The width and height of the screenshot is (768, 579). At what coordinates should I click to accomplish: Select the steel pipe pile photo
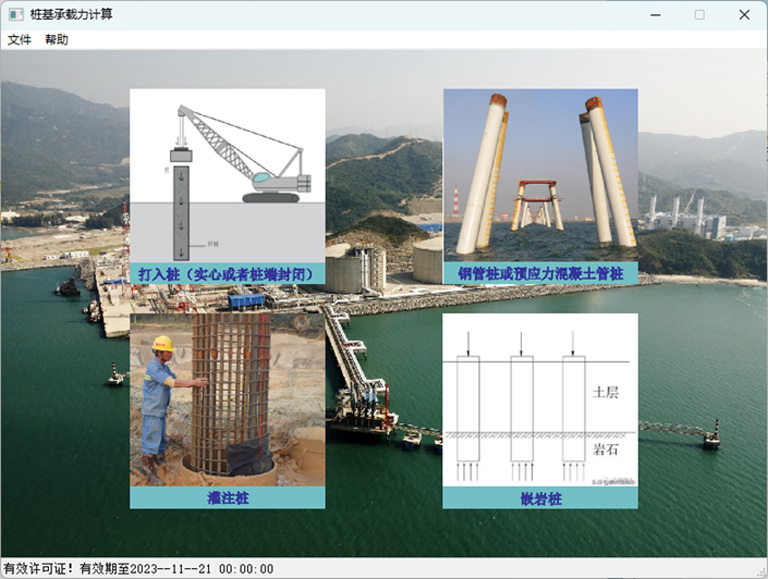click(x=540, y=175)
